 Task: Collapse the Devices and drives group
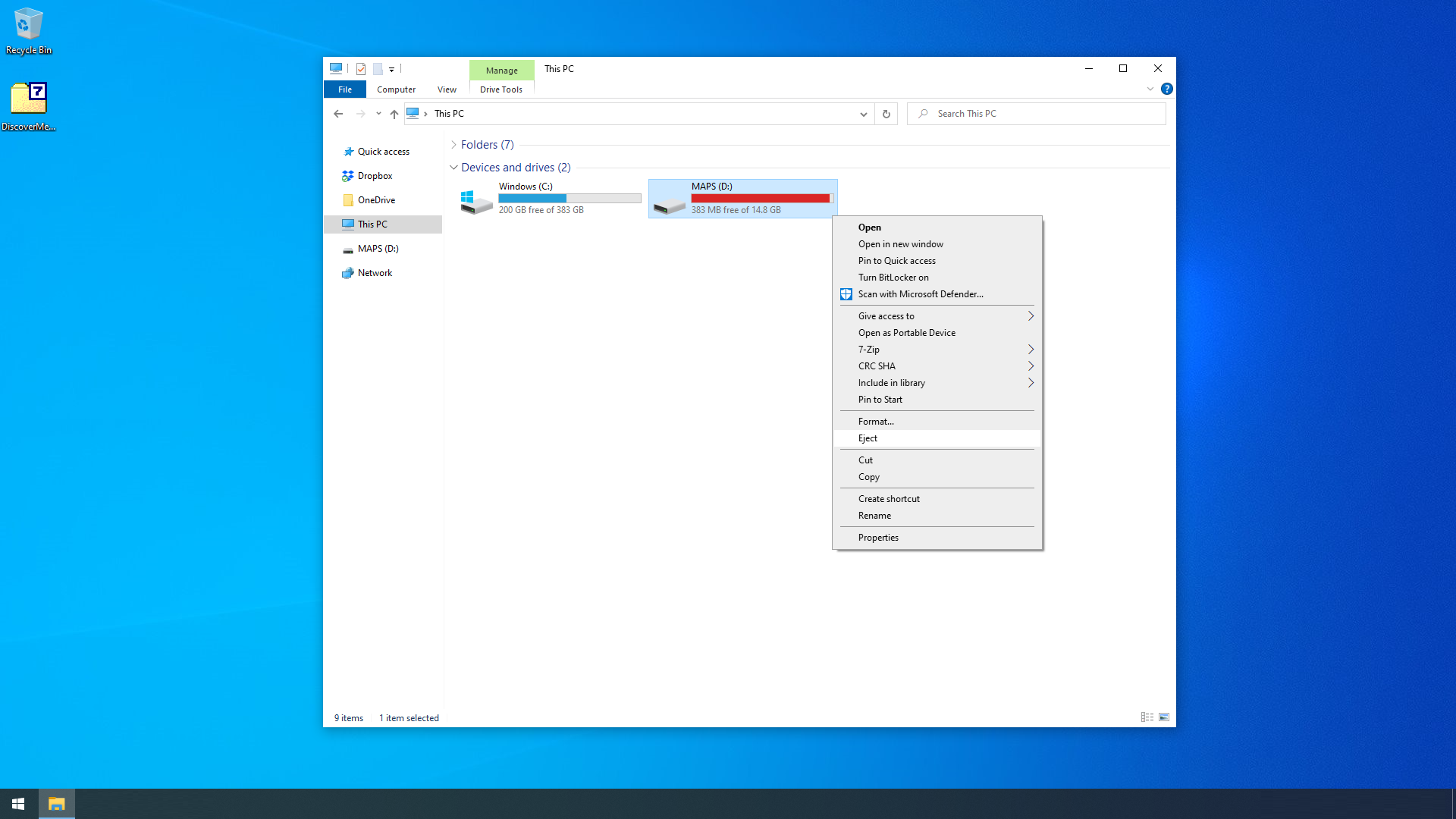coord(453,168)
